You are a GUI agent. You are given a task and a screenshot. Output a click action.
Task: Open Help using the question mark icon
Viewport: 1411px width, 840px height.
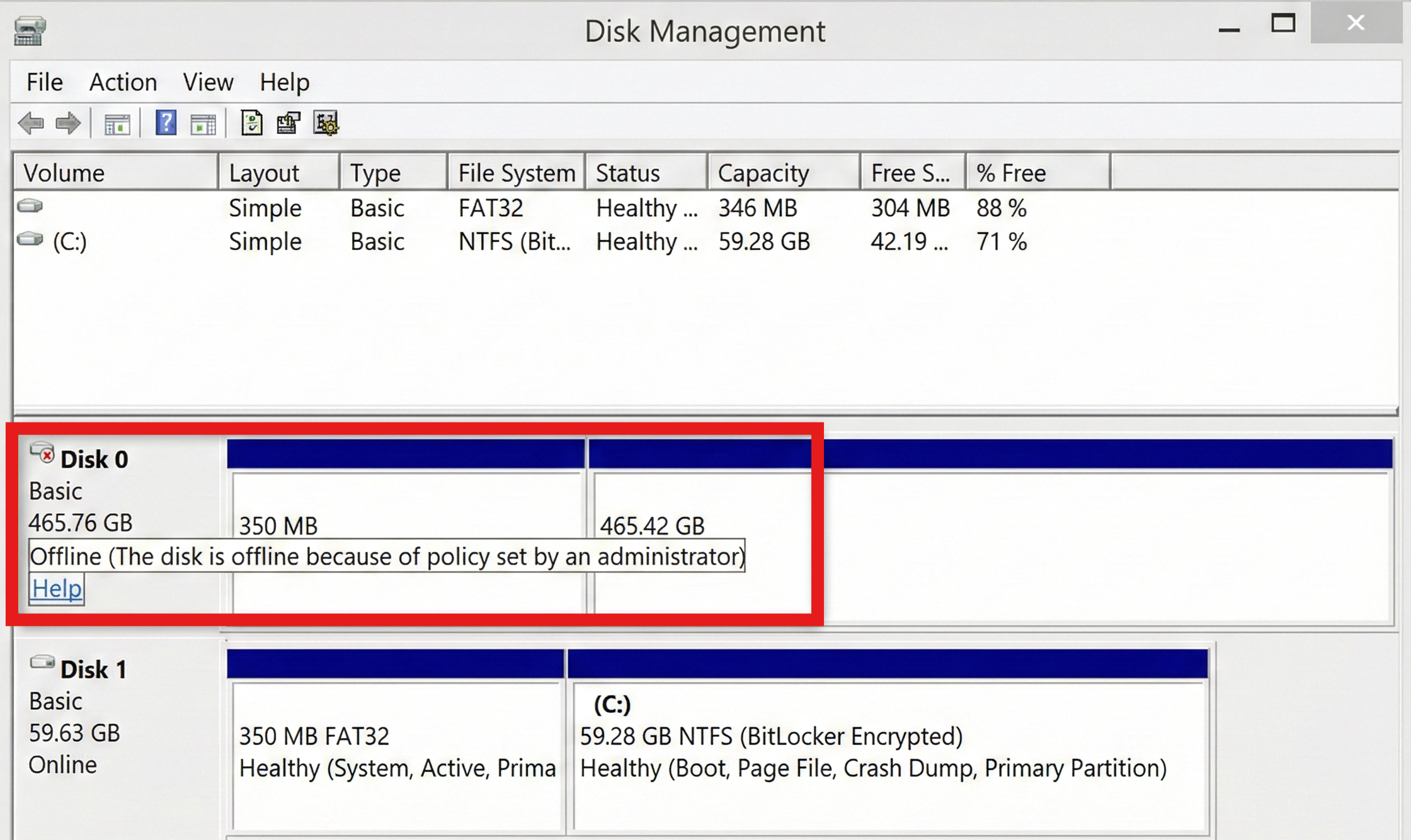166,123
